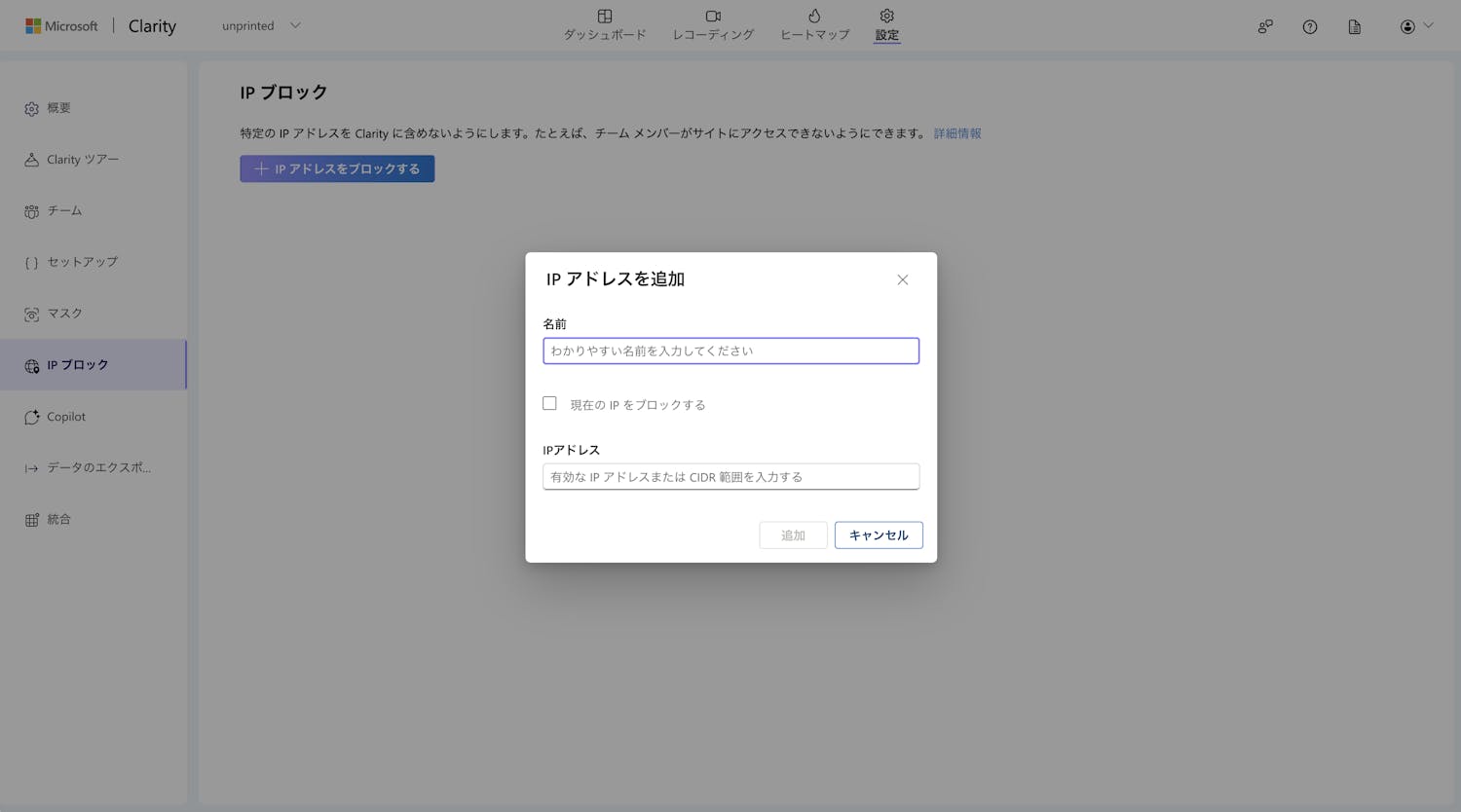1461x812 pixels.
Task: Select 概要 in the sidebar
Action: click(58, 108)
